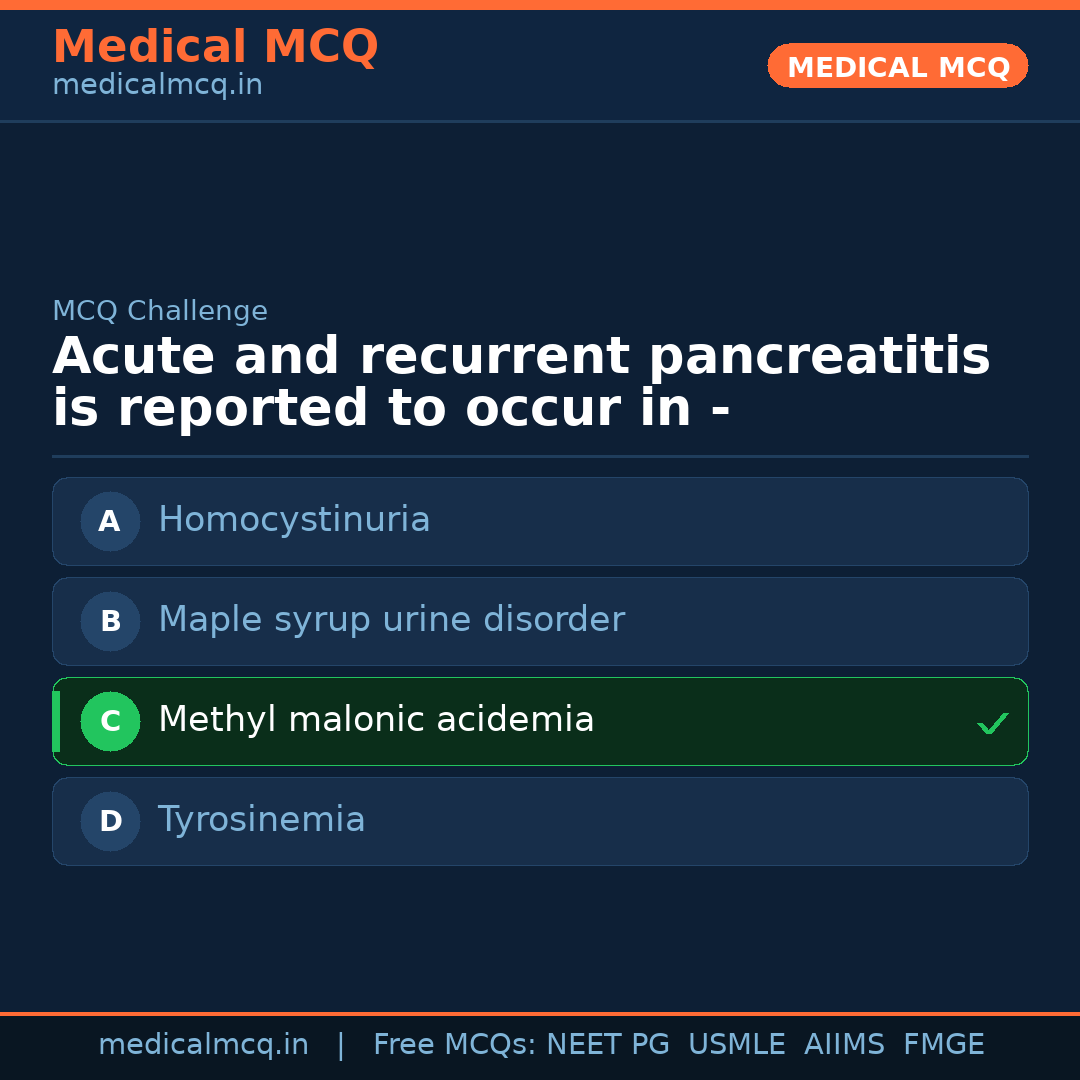Select the Tyrosinemia answer text
The image size is (1080, 1080).
[x=262, y=820]
